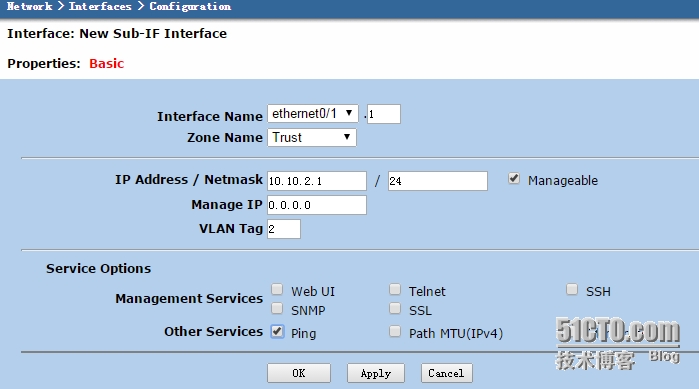The height and width of the screenshot is (389, 699).
Task: Click Interfaces in the breadcrumb
Action: click(x=100, y=6)
